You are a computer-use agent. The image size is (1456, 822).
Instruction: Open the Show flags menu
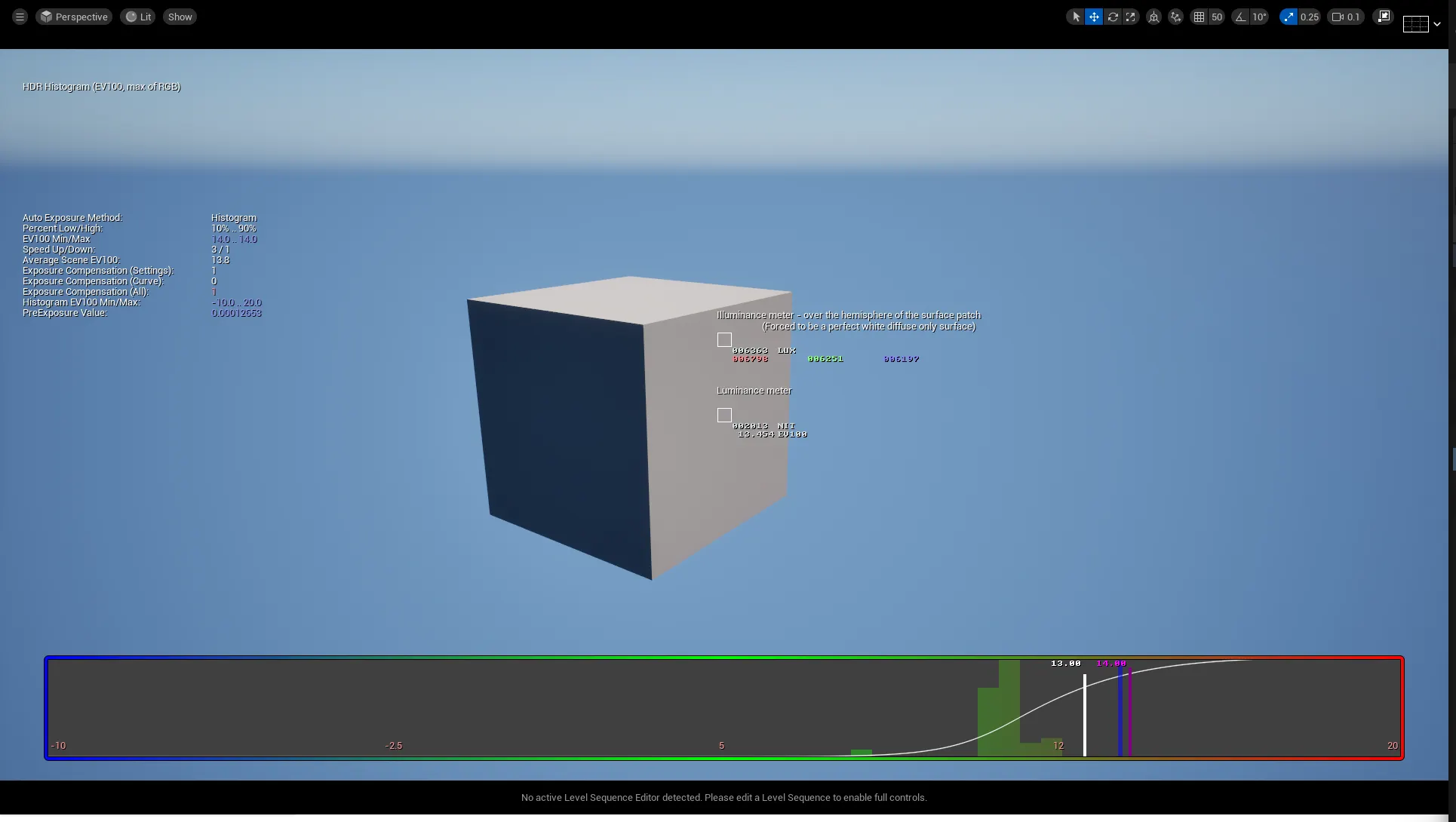[180, 17]
